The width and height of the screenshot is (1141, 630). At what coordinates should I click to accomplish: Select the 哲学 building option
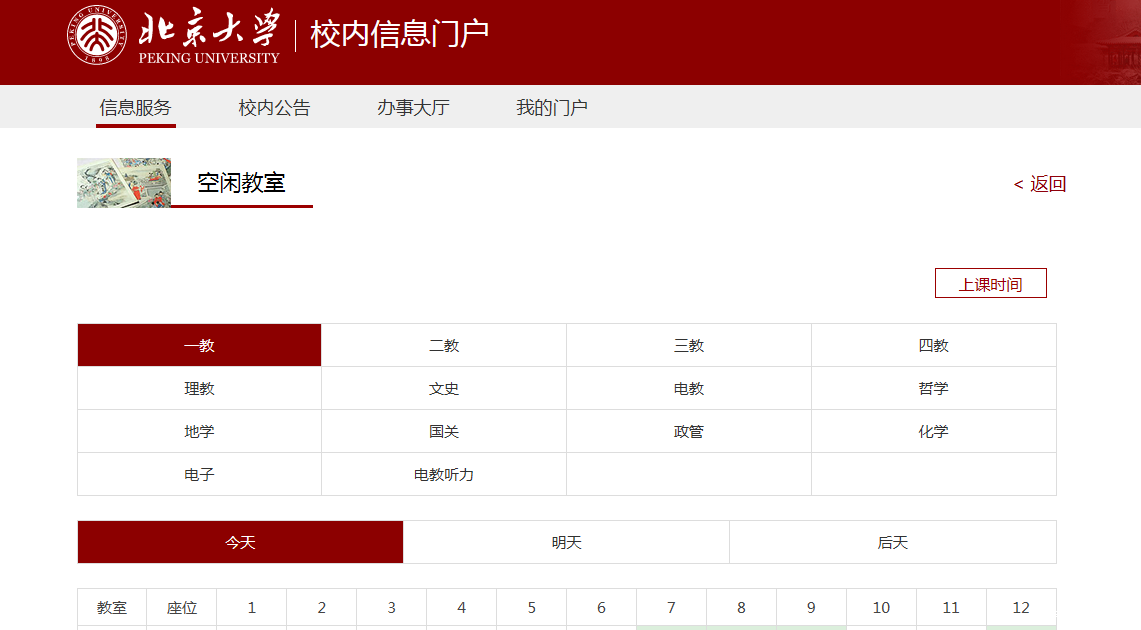pos(933,388)
